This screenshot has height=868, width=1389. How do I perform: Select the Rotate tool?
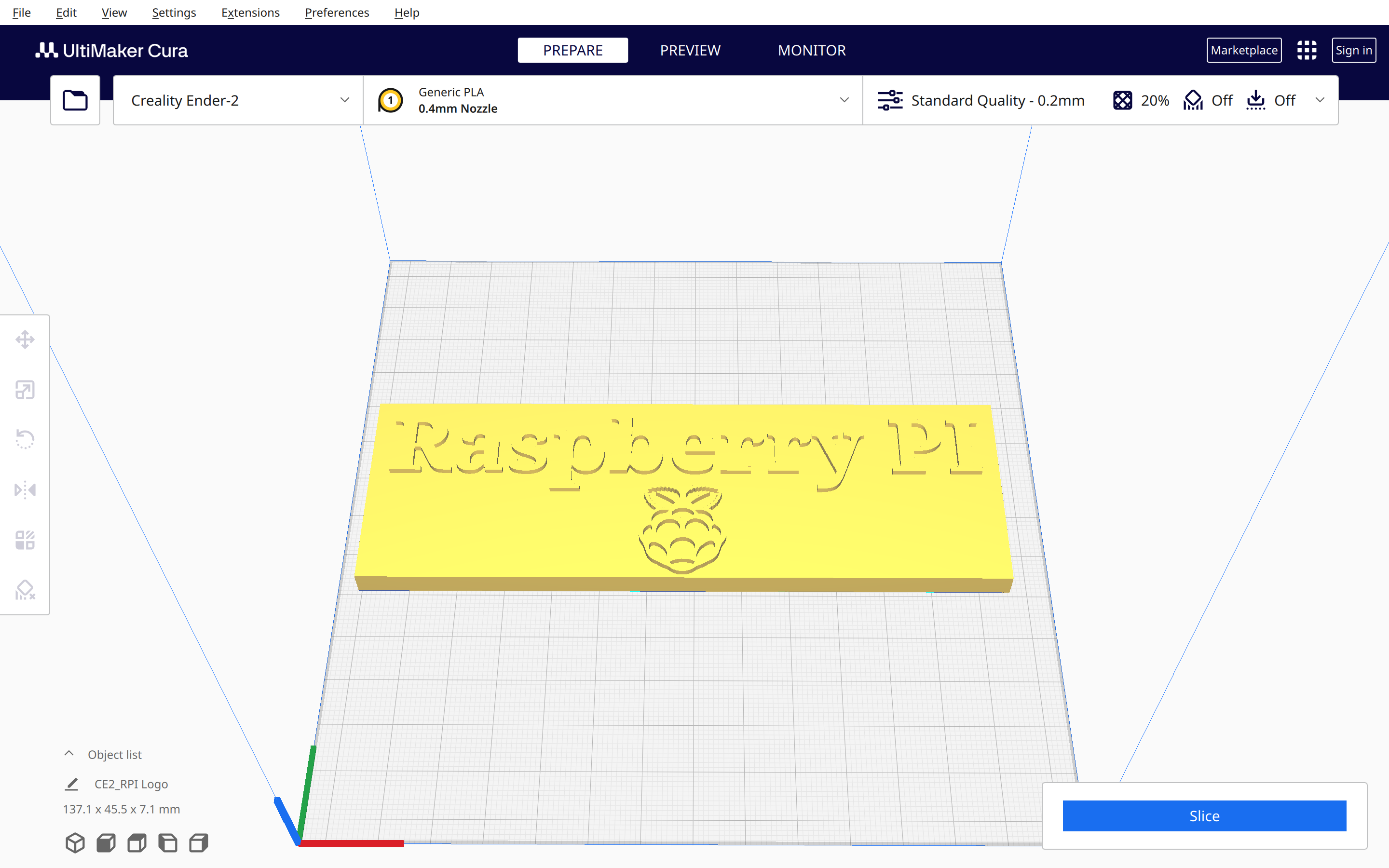click(x=25, y=439)
